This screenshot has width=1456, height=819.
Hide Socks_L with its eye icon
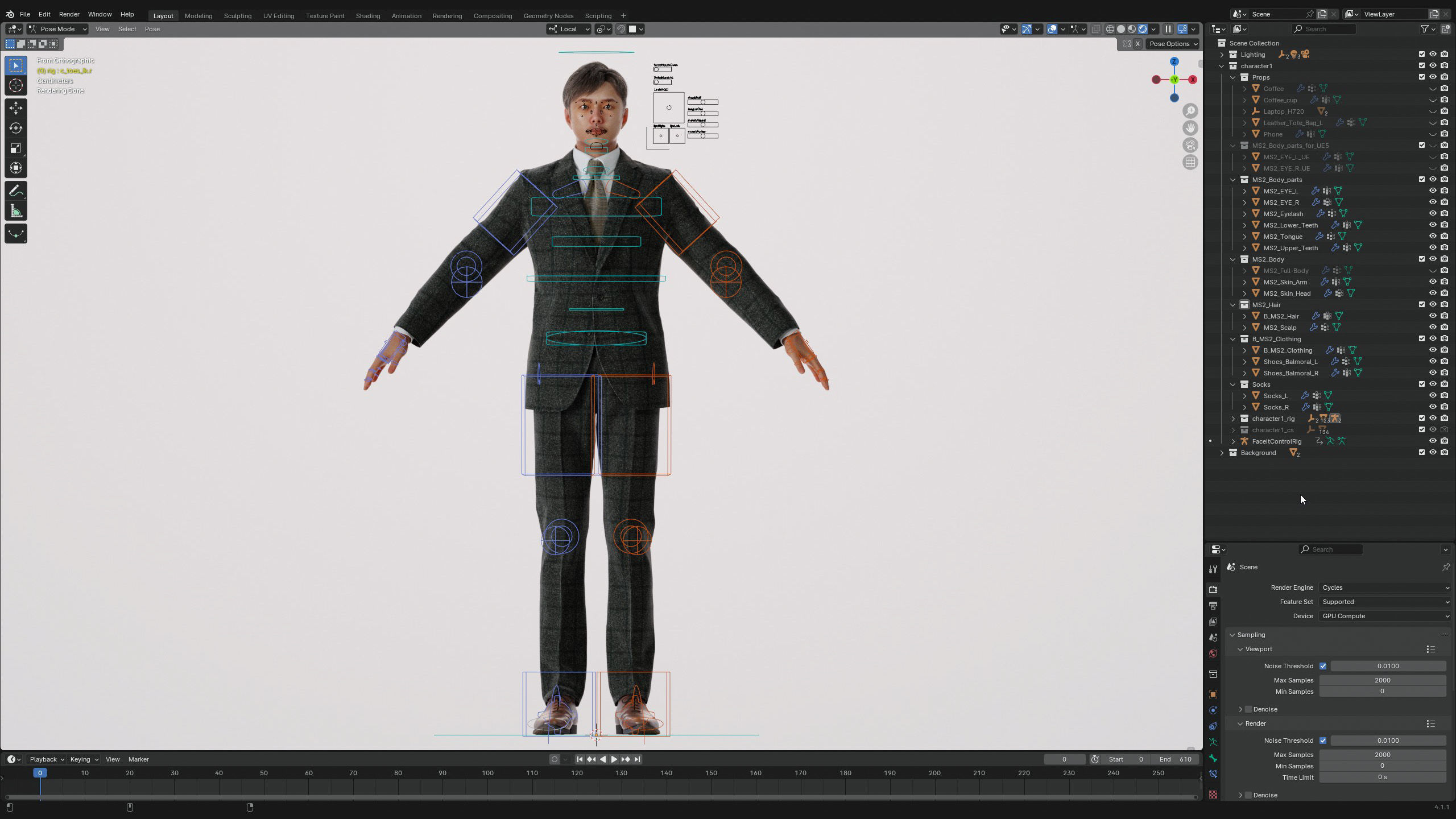point(1433,396)
